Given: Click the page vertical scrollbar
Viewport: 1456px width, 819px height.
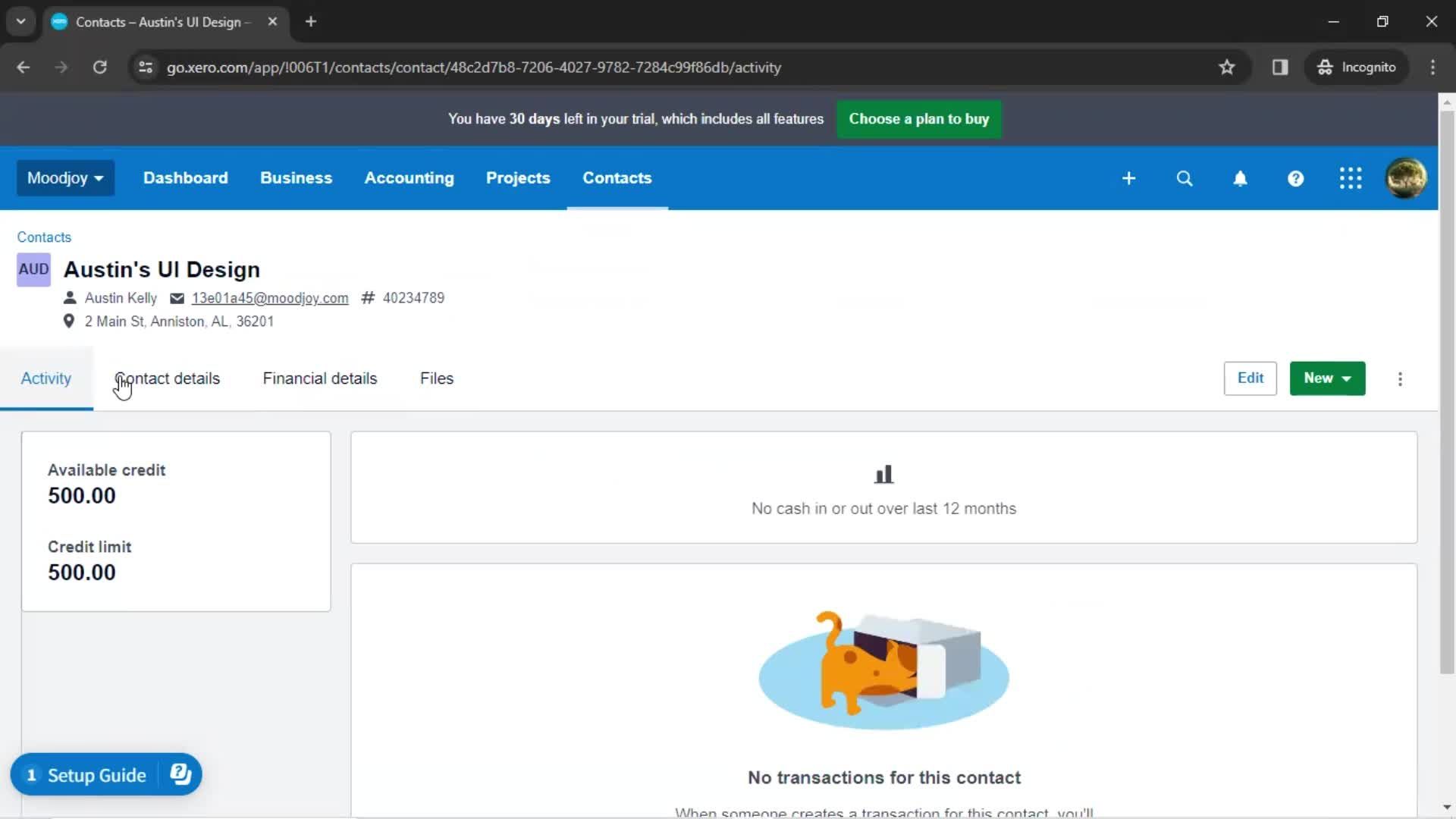Looking at the screenshot, I should tap(1447, 394).
